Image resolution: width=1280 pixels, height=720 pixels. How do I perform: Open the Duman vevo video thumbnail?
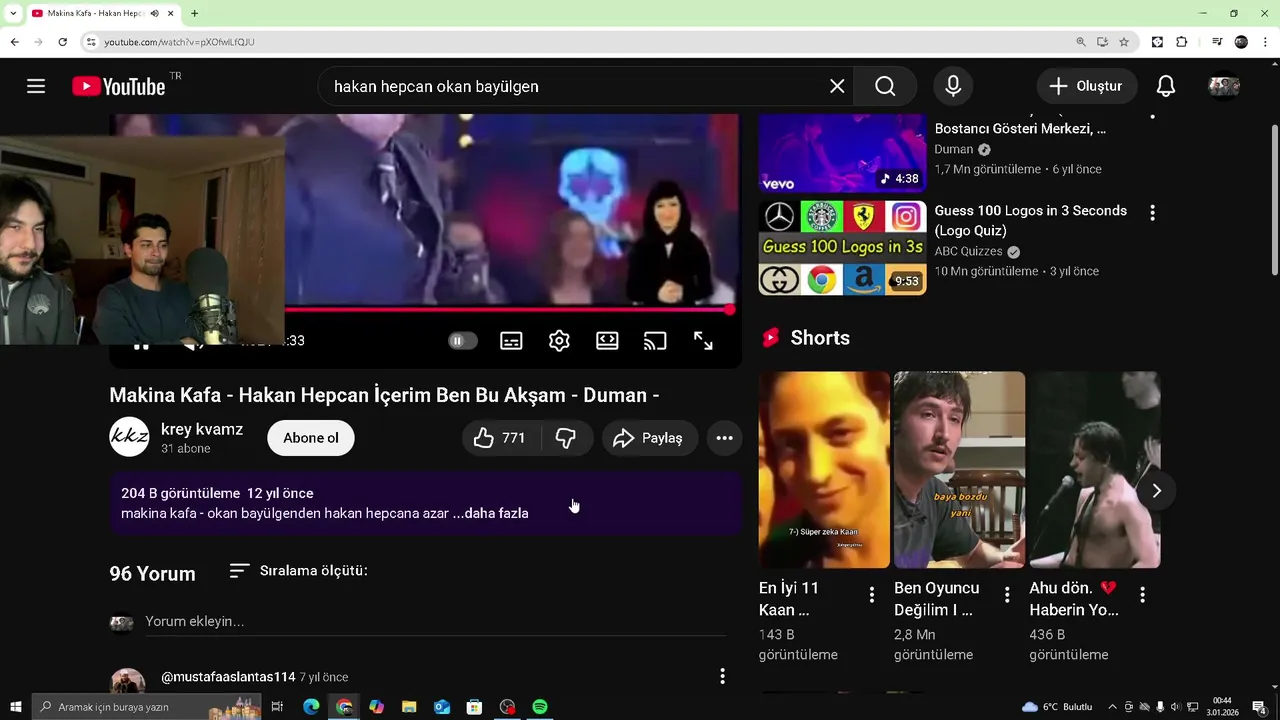click(842, 153)
